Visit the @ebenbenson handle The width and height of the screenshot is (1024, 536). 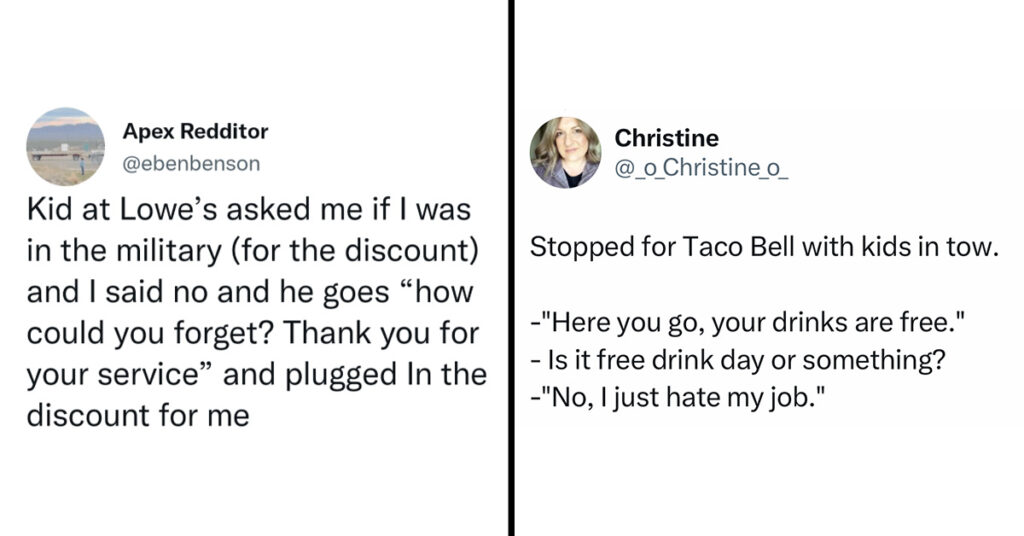191,163
